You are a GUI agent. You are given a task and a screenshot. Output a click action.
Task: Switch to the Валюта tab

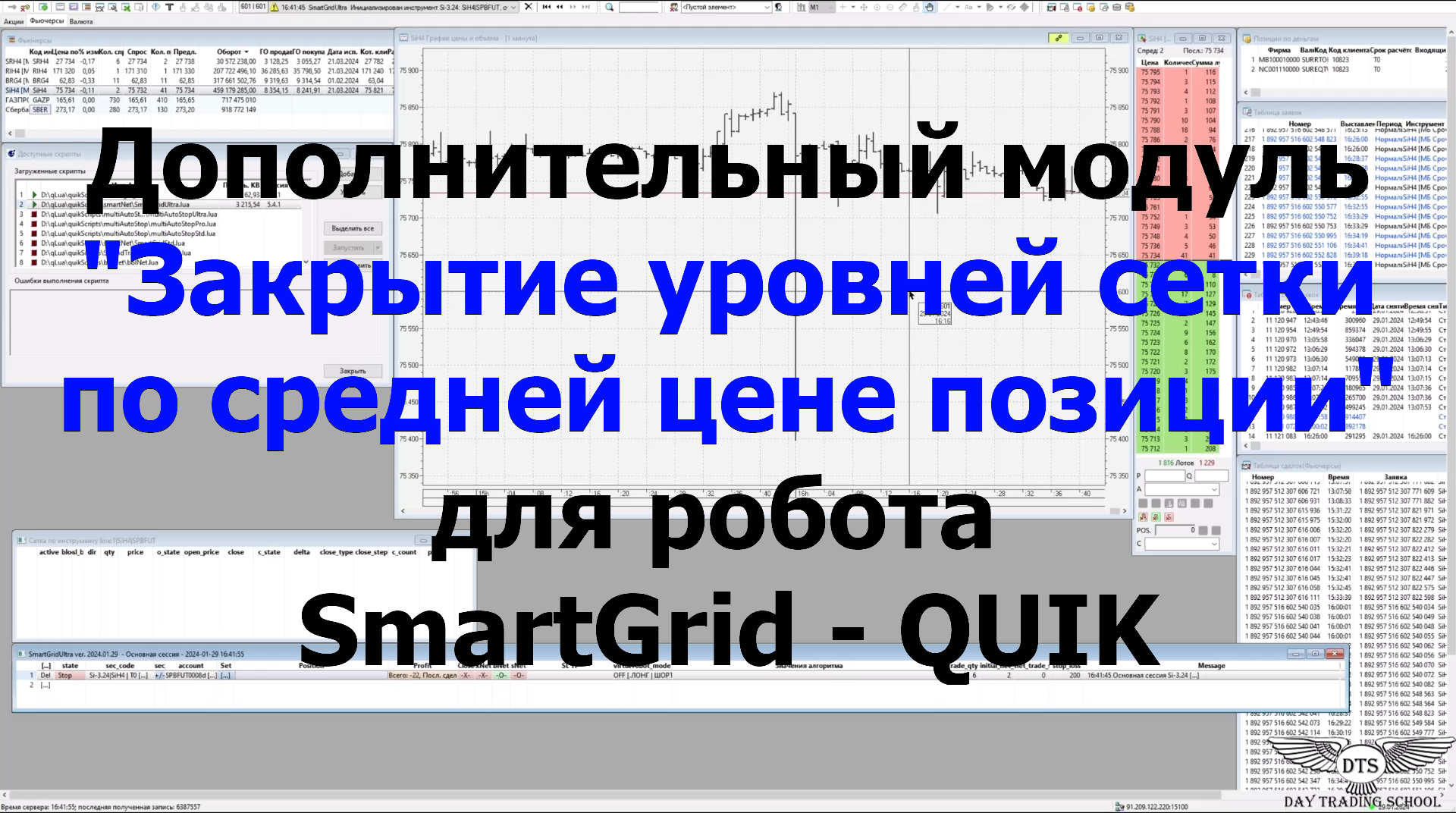pos(81,21)
